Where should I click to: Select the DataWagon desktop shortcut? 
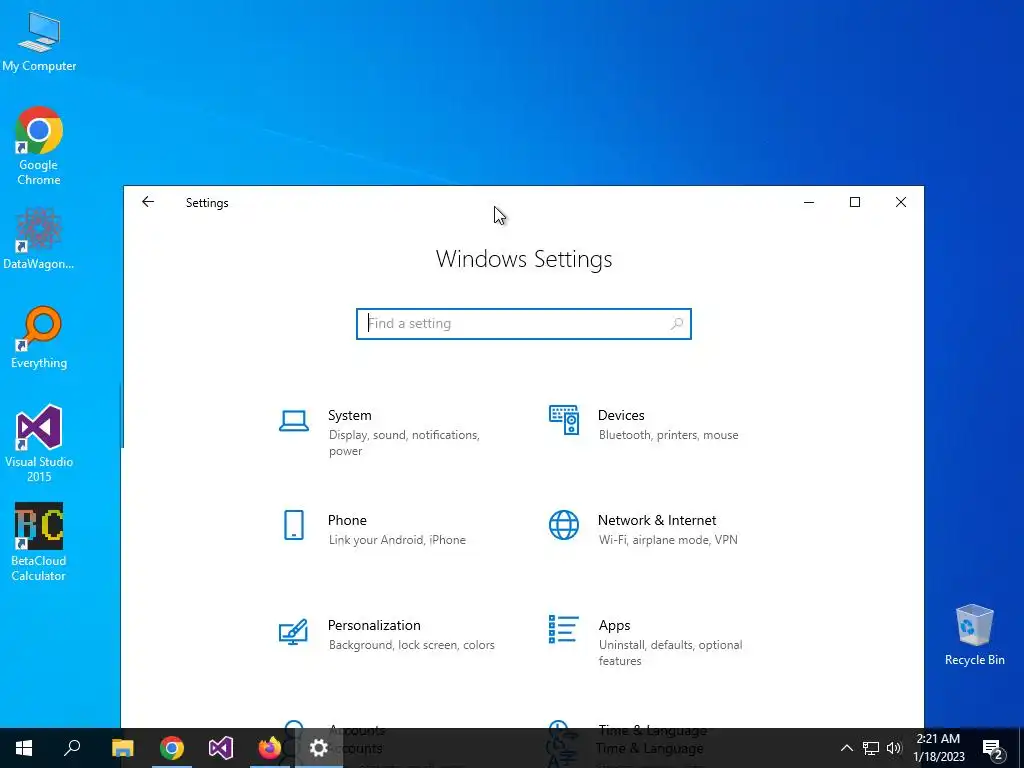39,239
